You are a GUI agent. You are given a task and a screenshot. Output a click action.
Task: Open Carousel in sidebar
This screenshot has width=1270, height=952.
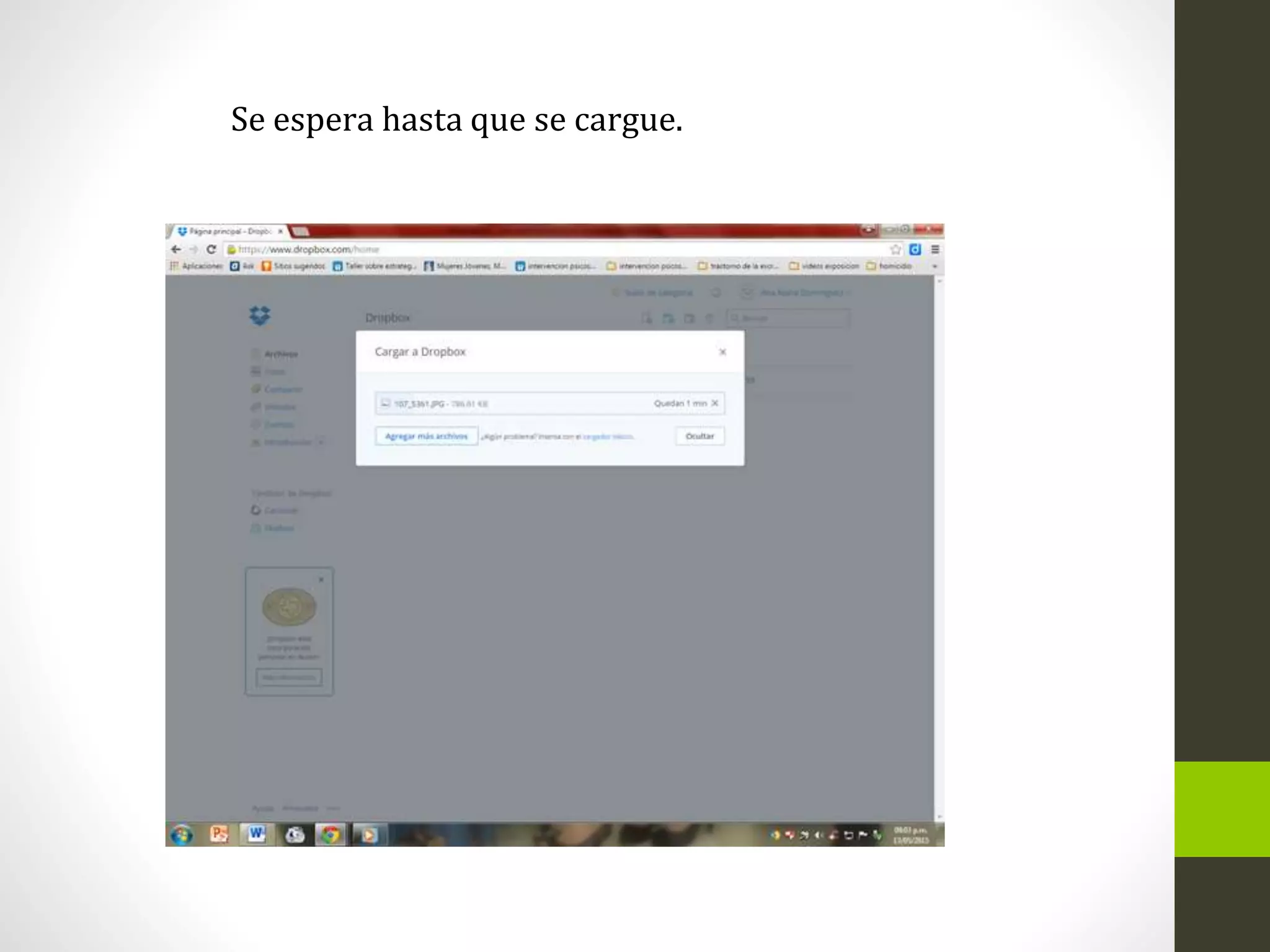tap(275, 510)
